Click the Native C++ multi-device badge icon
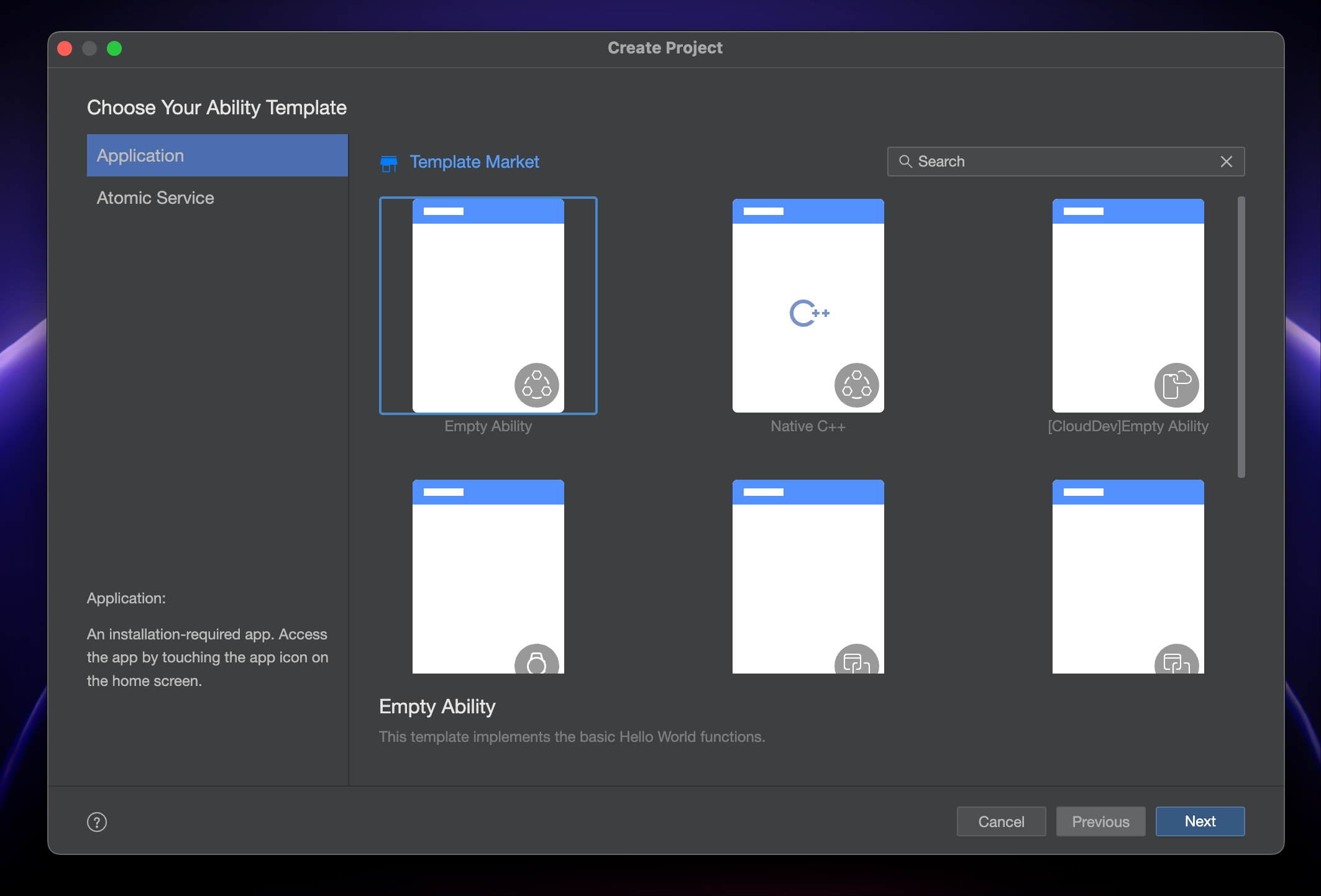 coord(857,385)
